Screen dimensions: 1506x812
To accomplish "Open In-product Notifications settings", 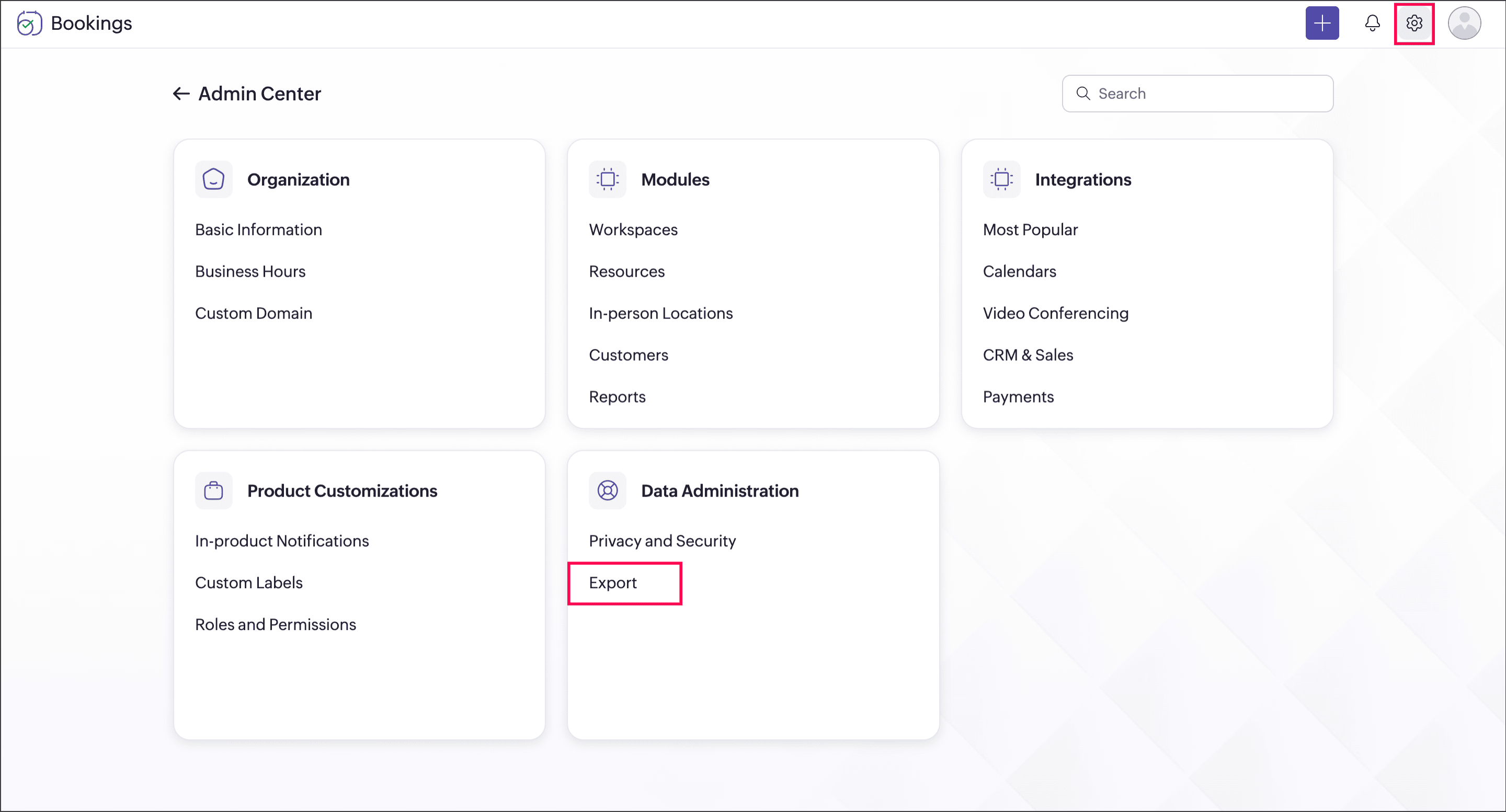I will pyautogui.click(x=282, y=541).
